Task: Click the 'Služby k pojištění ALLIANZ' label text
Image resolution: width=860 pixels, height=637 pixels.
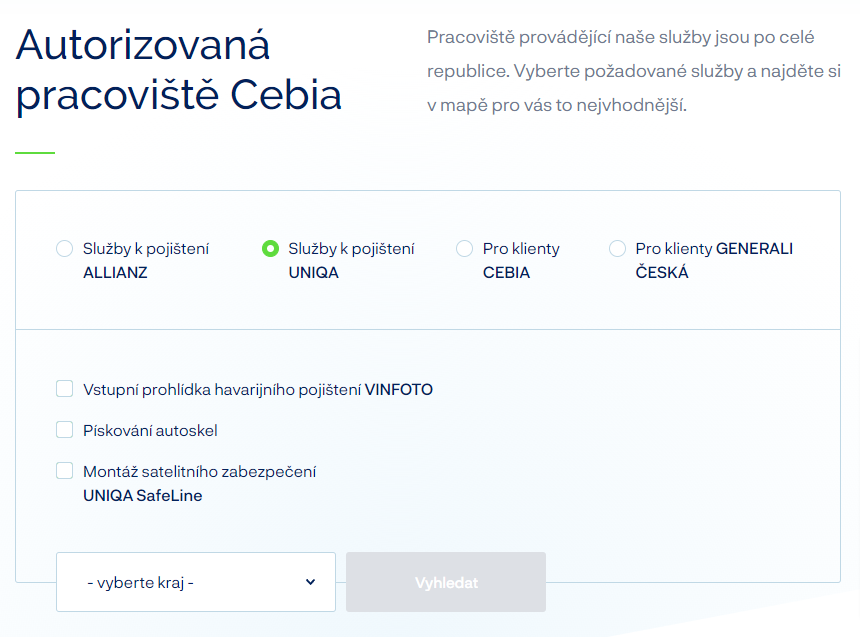Action: (x=146, y=260)
